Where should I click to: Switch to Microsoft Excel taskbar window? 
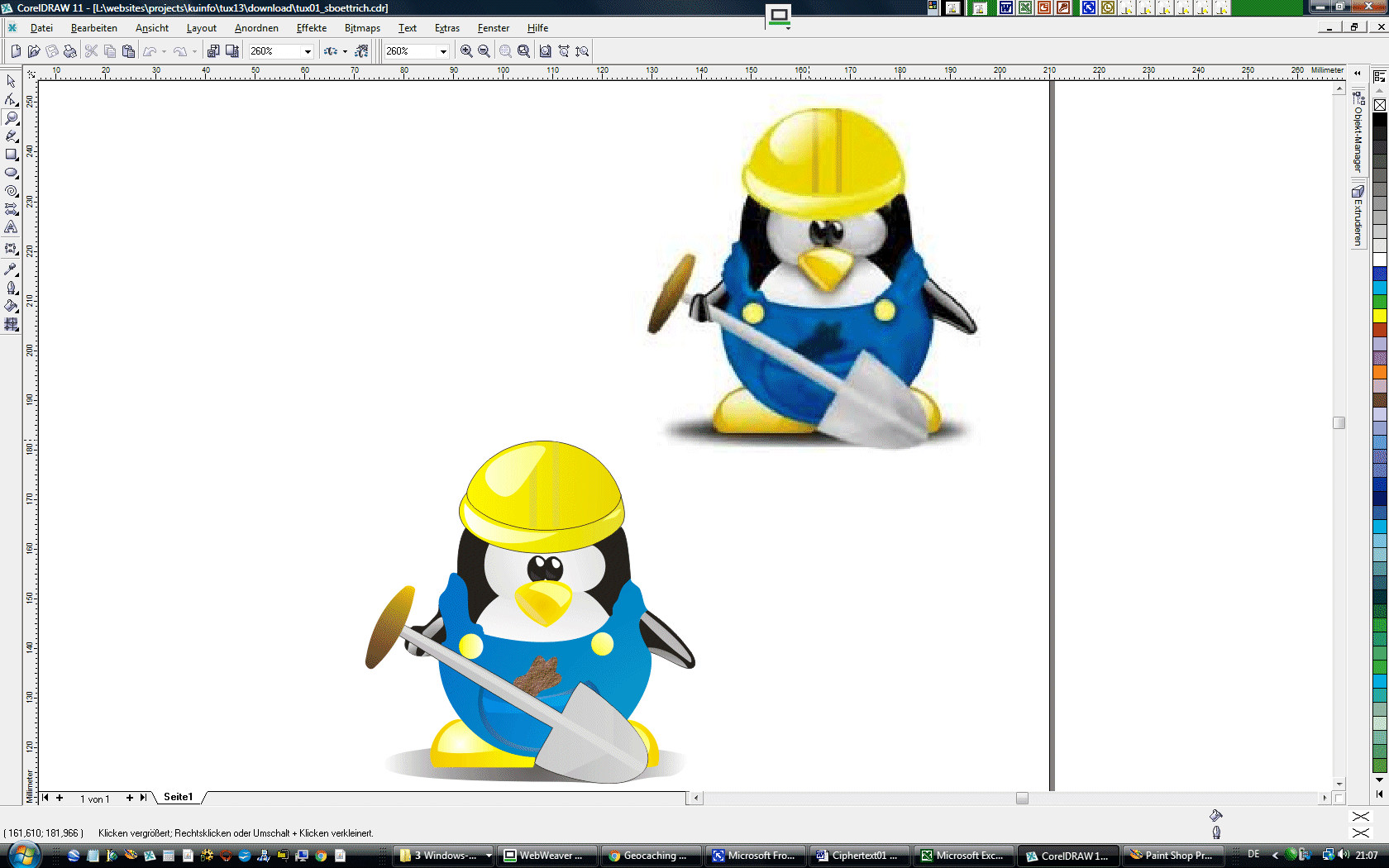964,856
